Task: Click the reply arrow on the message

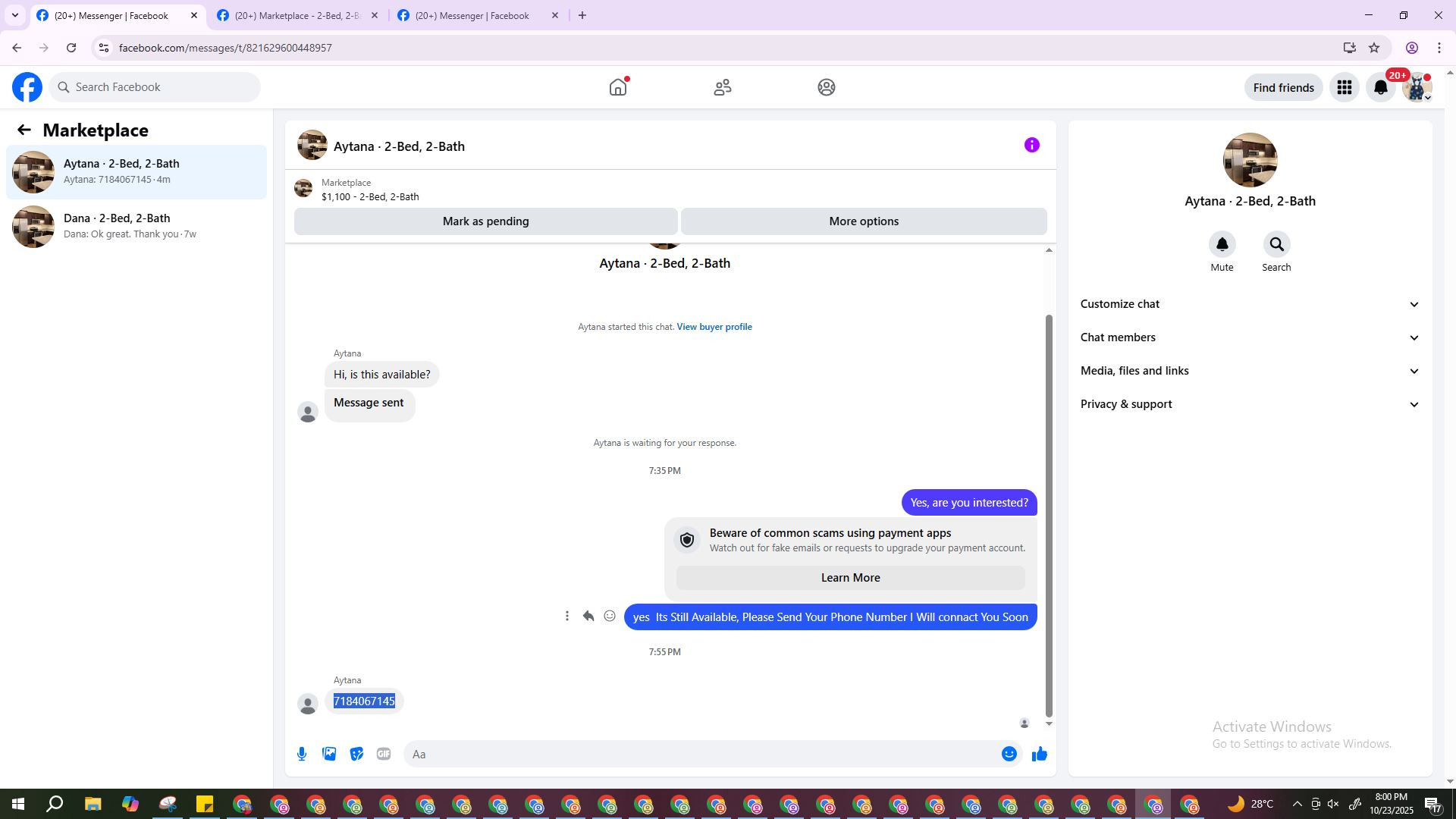Action: coord(588,617)
